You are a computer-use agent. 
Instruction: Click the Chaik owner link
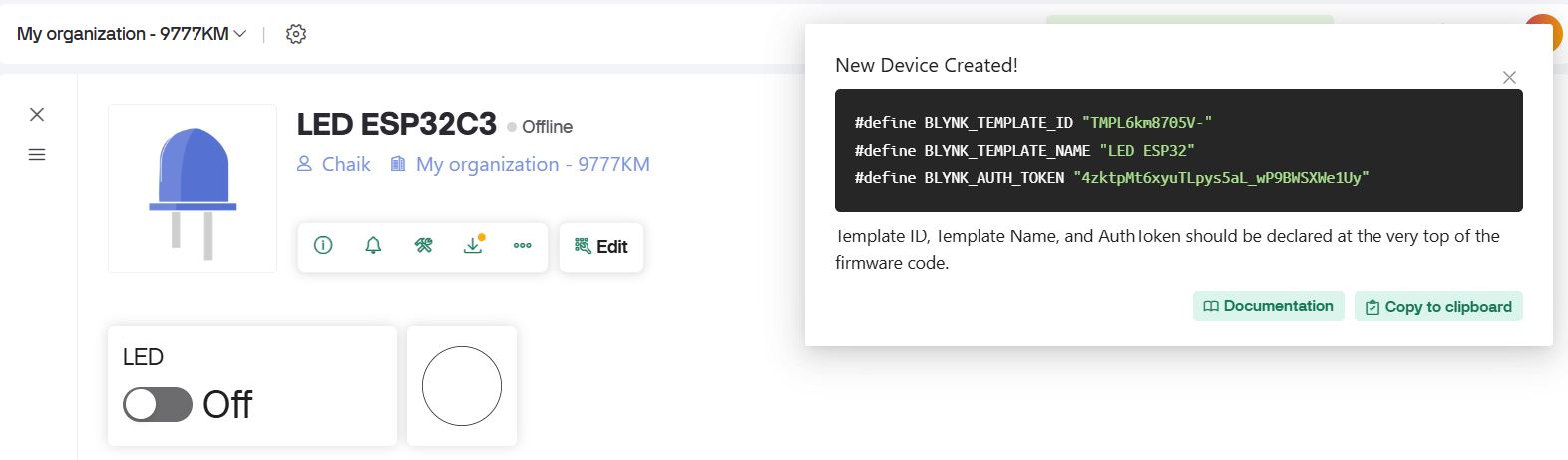[x=334, y=164]
